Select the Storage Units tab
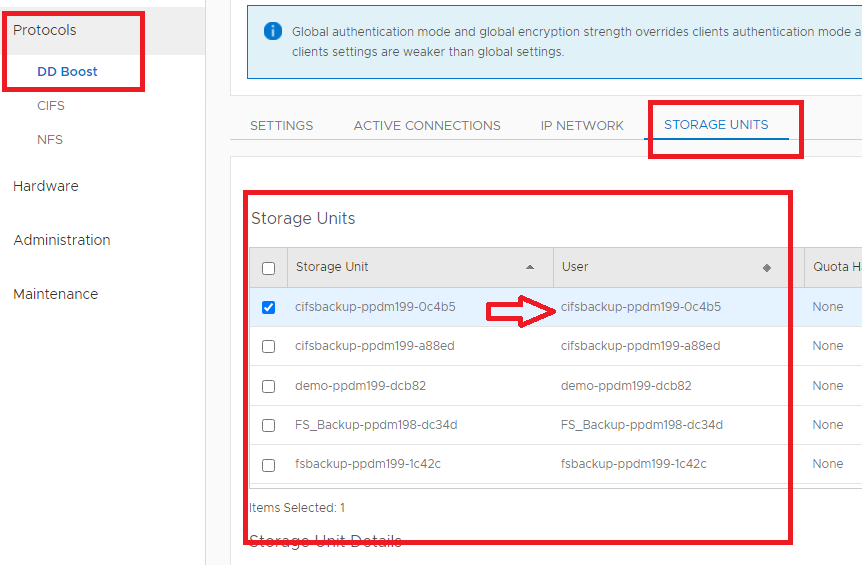 coord(716,125)
